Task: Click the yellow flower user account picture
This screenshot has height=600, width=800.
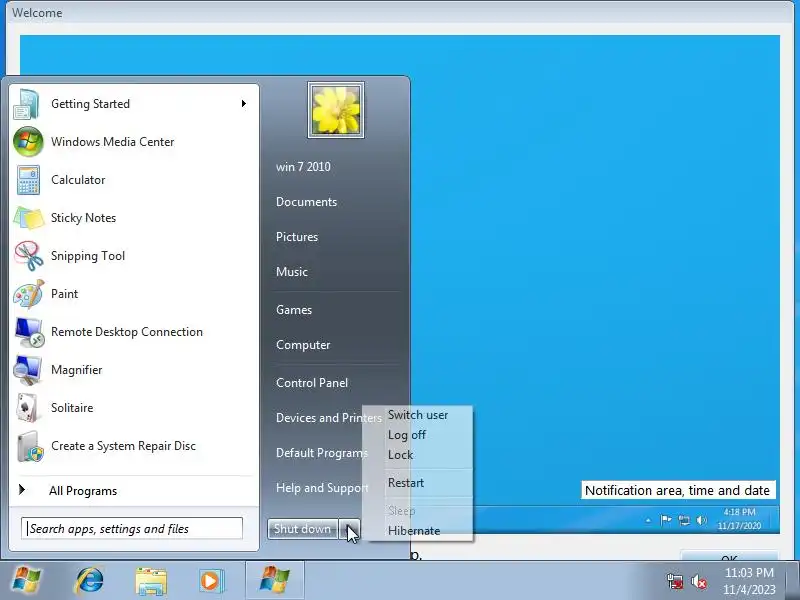Action: point(336,110)
